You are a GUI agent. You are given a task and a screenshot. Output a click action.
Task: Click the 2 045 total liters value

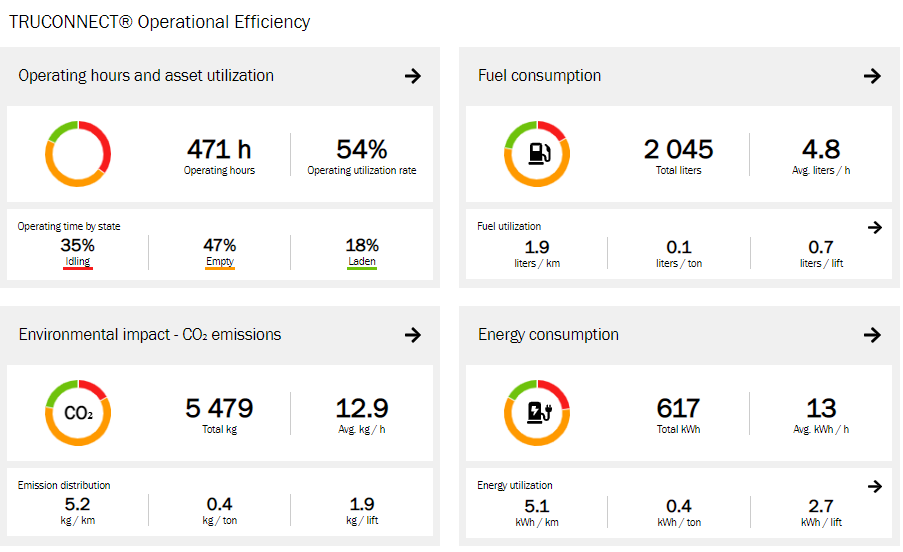click(x=678, y=150)
